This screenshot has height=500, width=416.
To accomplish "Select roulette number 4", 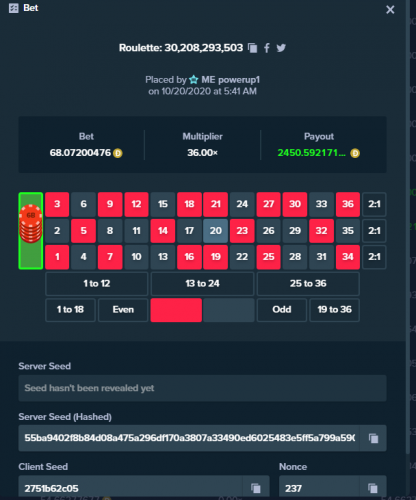I will coord(83,257).
